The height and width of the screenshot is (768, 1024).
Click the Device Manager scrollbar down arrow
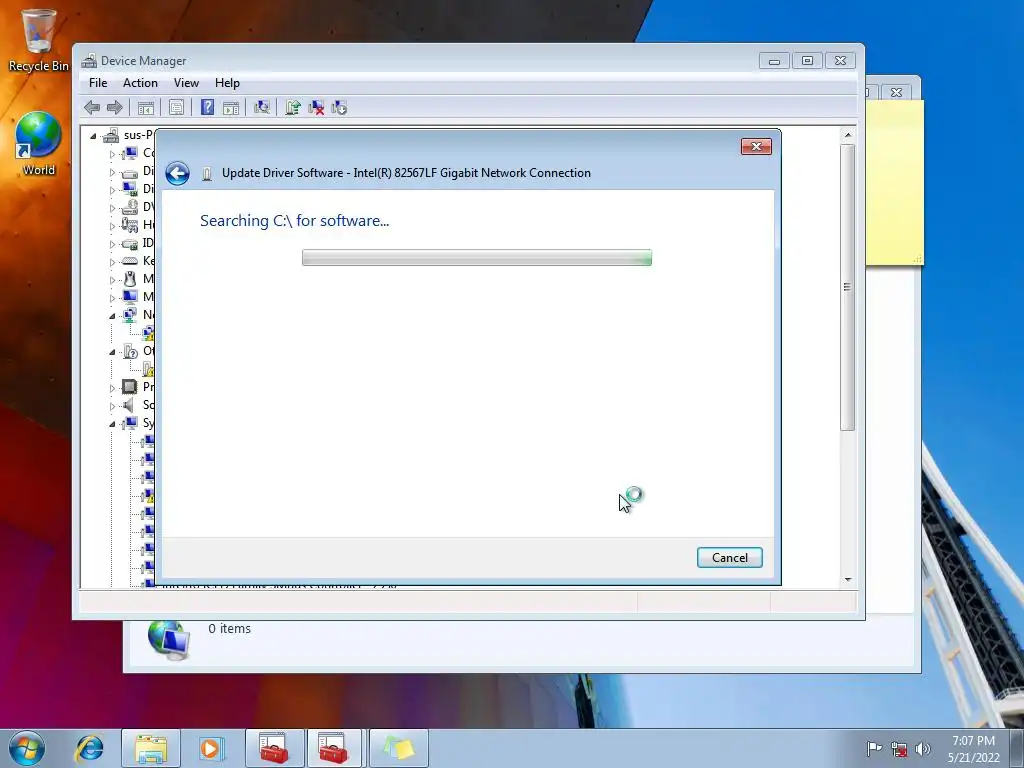848,579
